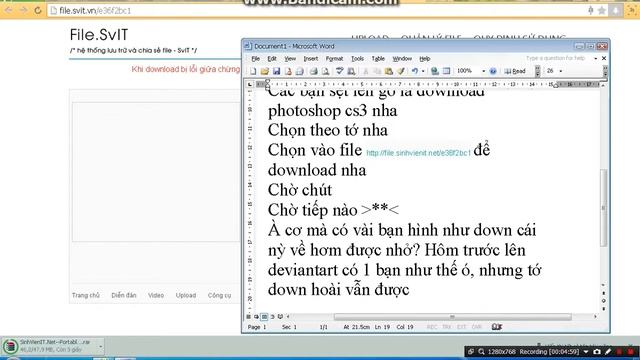Click the Bandicam pencil drawing icon
Image resolution: width=640 pixels, height=360 pixels.
(x=608, y=351)
